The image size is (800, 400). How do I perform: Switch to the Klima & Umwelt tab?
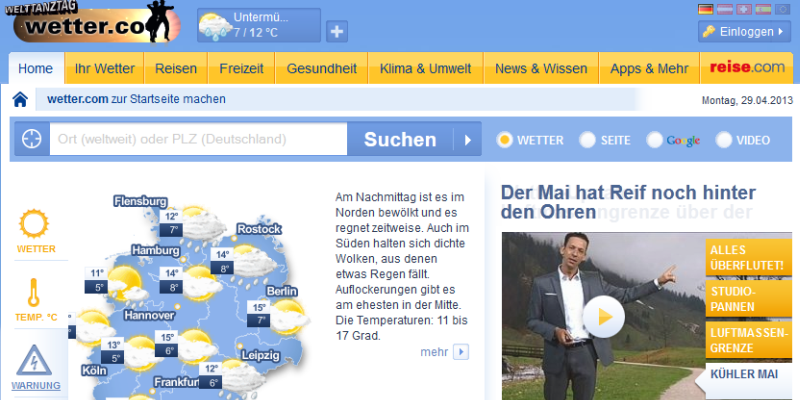coord(425,69)
